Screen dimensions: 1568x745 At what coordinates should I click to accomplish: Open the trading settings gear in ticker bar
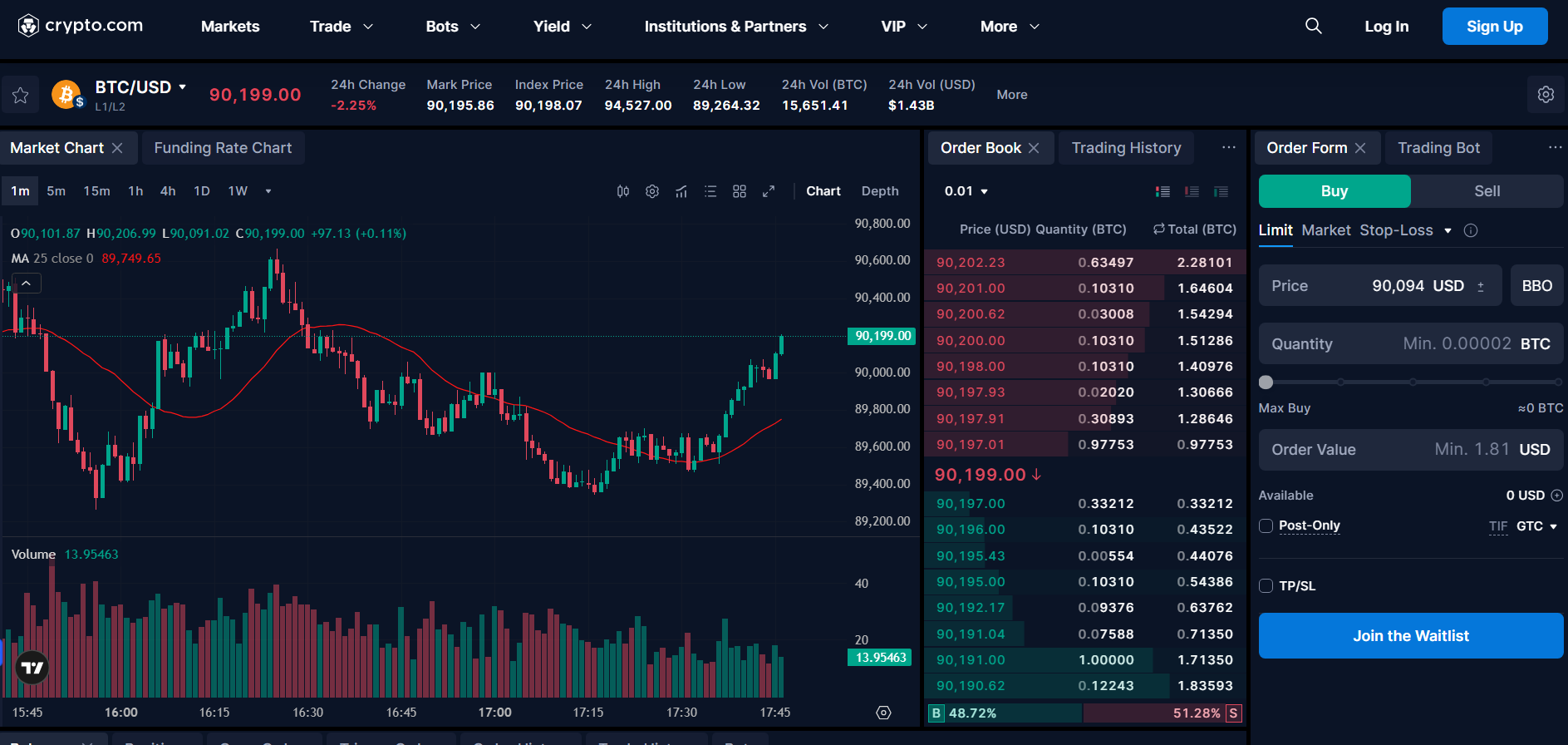[x=1546, y=95]
